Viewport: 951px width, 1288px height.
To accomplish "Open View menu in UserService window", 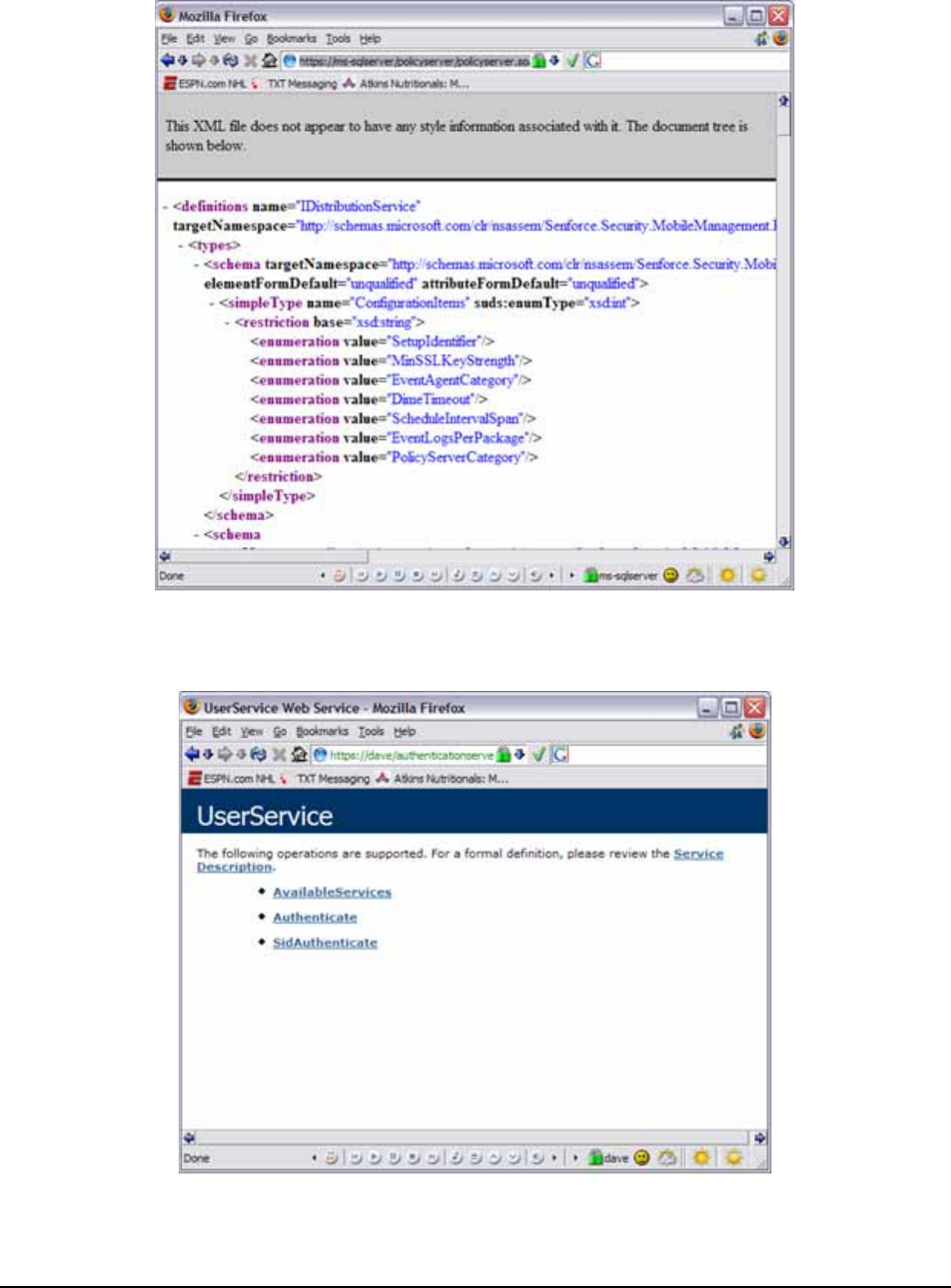I will point(252,732).
